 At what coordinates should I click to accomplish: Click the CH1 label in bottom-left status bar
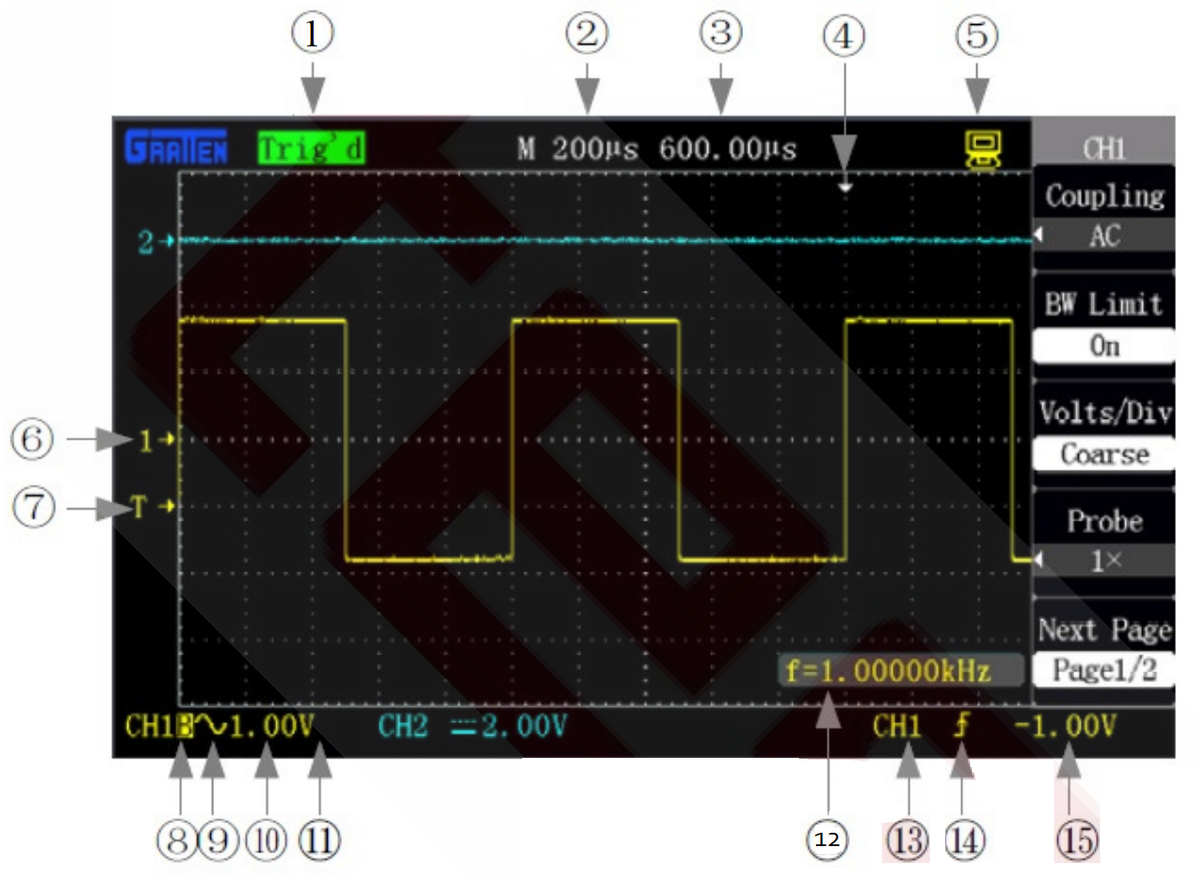(151, 727)
